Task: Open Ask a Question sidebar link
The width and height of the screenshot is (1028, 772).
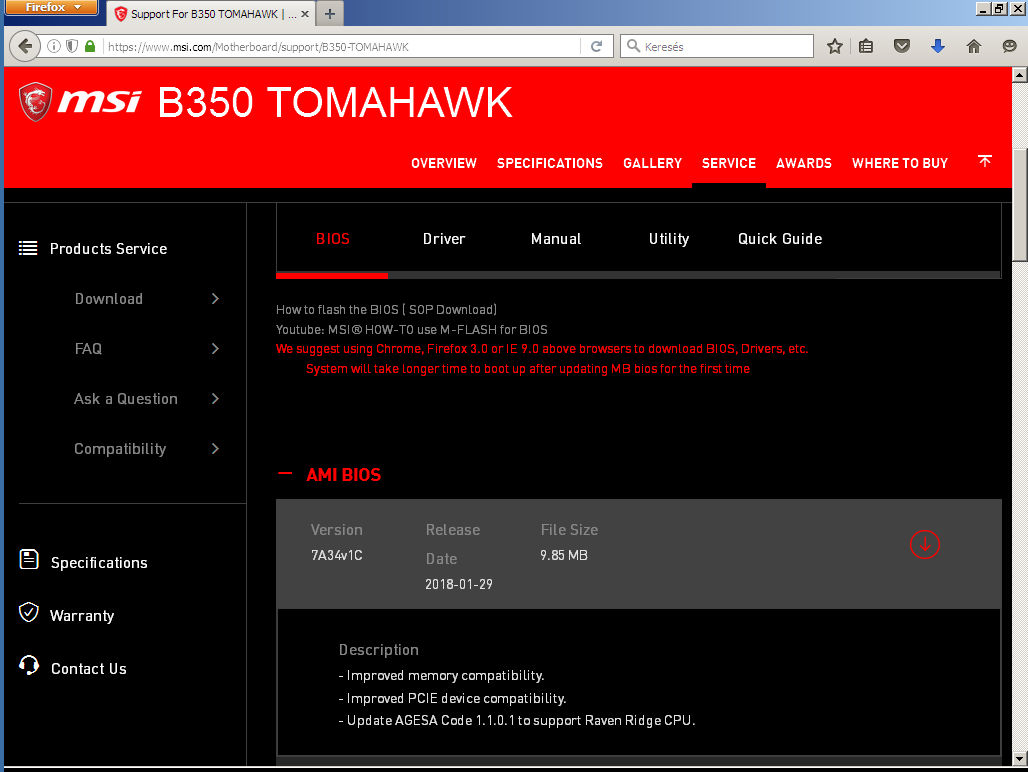Action: 126,399
